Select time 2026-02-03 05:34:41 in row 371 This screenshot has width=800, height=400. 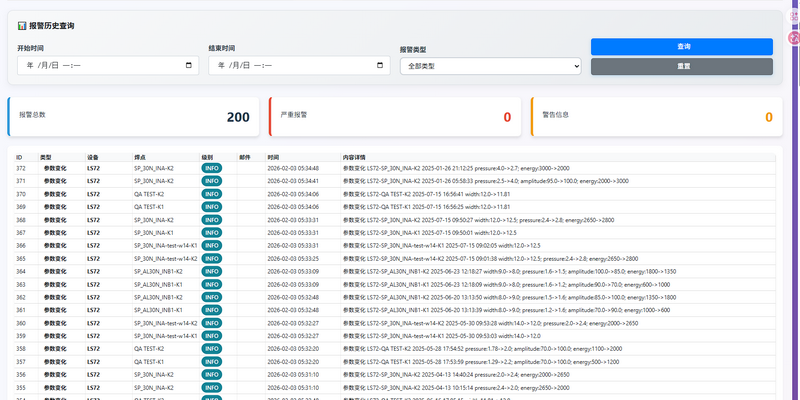point(293,181)
